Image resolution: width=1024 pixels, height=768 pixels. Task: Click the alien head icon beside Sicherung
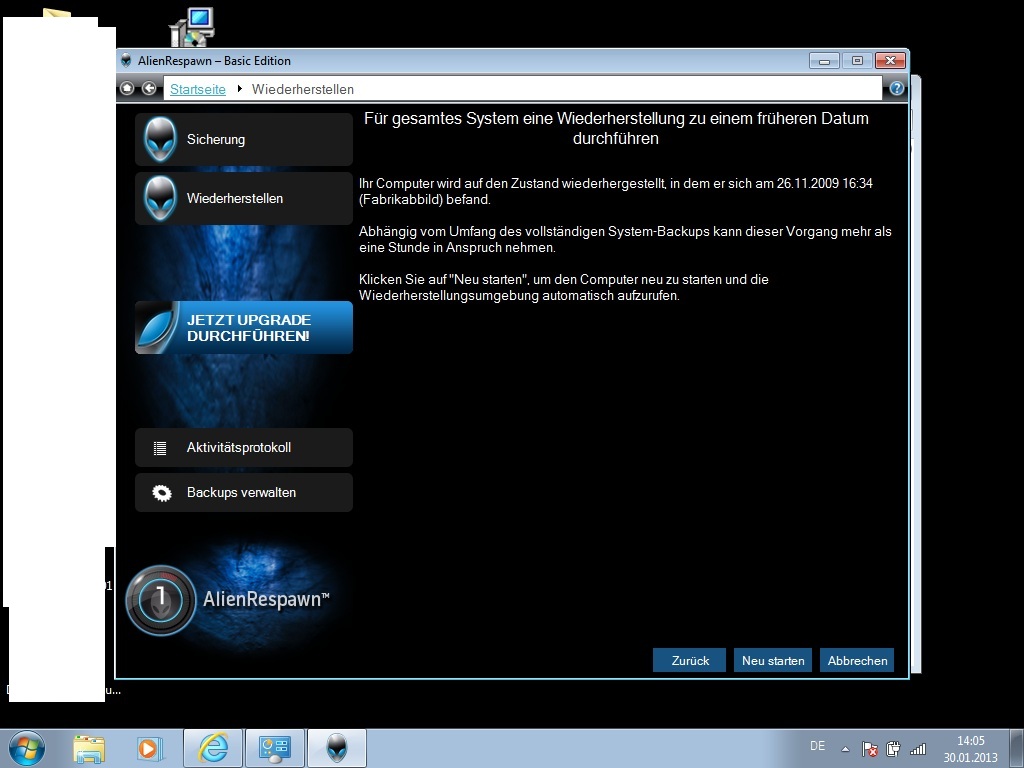(160, 139)
